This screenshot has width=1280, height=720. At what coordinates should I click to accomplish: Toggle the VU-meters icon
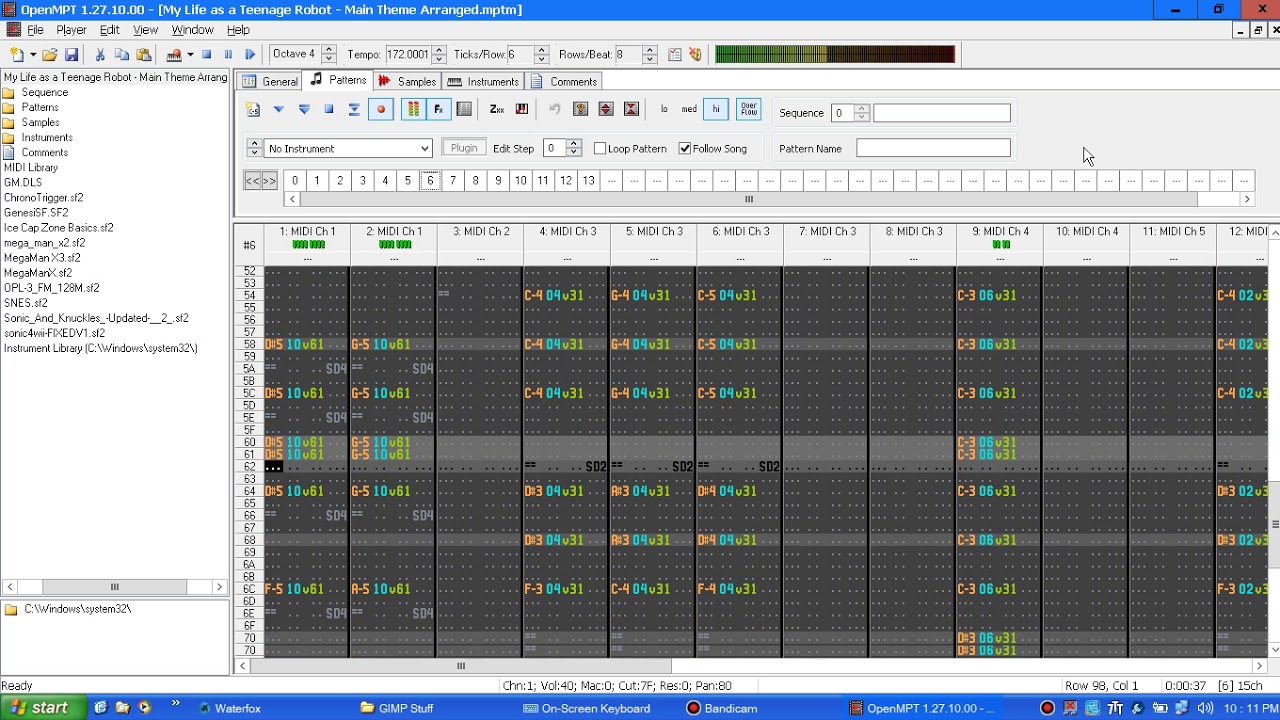(413, 110)
